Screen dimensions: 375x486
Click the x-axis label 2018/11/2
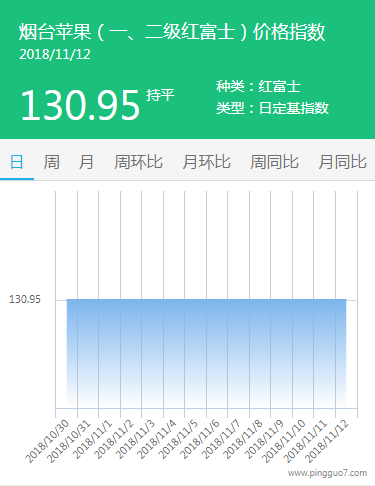tap(114, 439)
